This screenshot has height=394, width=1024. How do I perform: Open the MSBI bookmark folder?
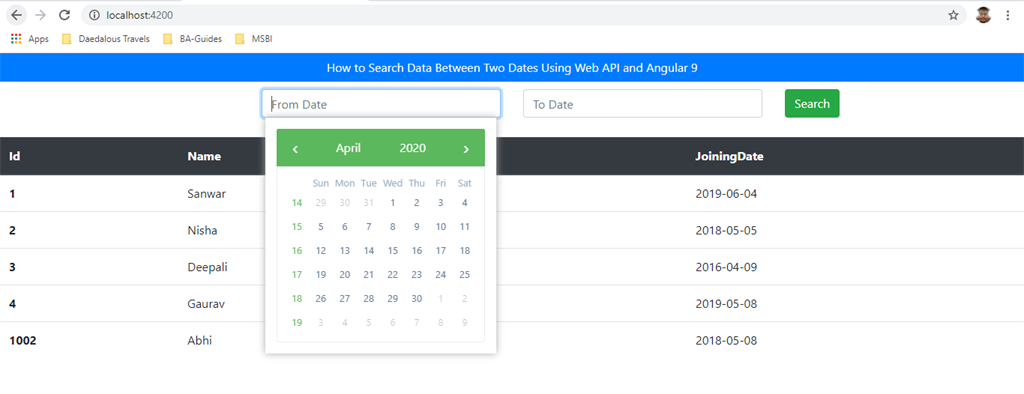coord(254,39)
